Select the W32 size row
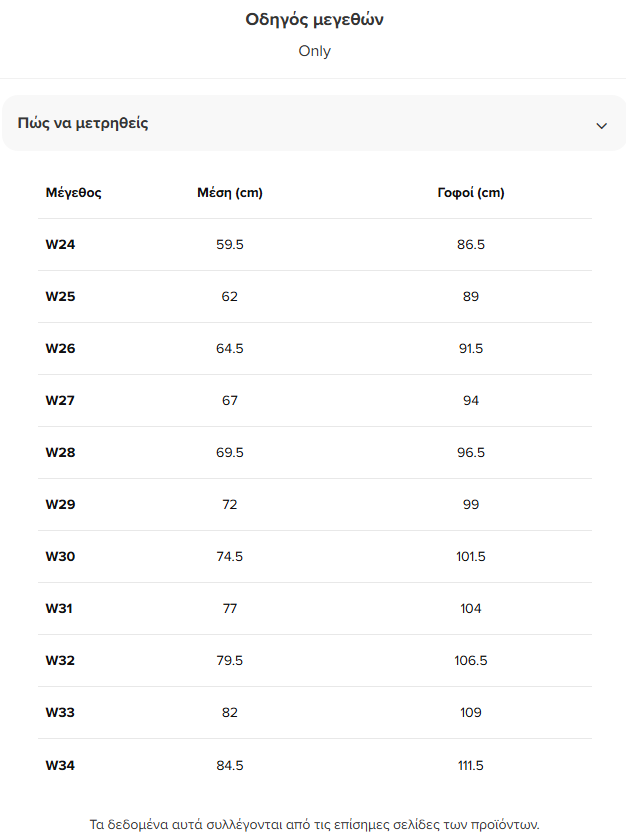This screenshot has width=626, height=832. pyautogui.click(x=315, y=661)
